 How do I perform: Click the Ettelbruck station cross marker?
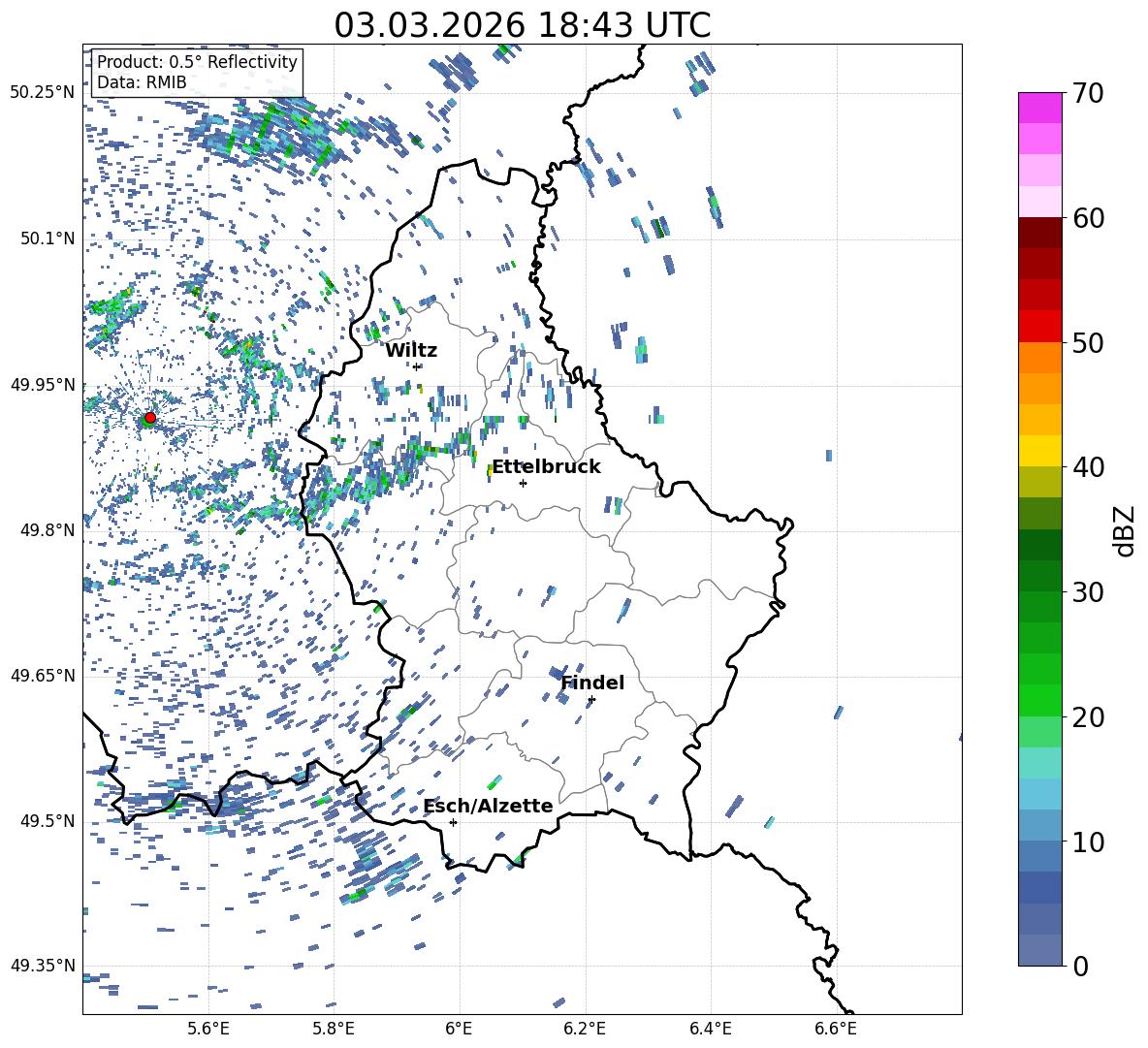[523, 483]
